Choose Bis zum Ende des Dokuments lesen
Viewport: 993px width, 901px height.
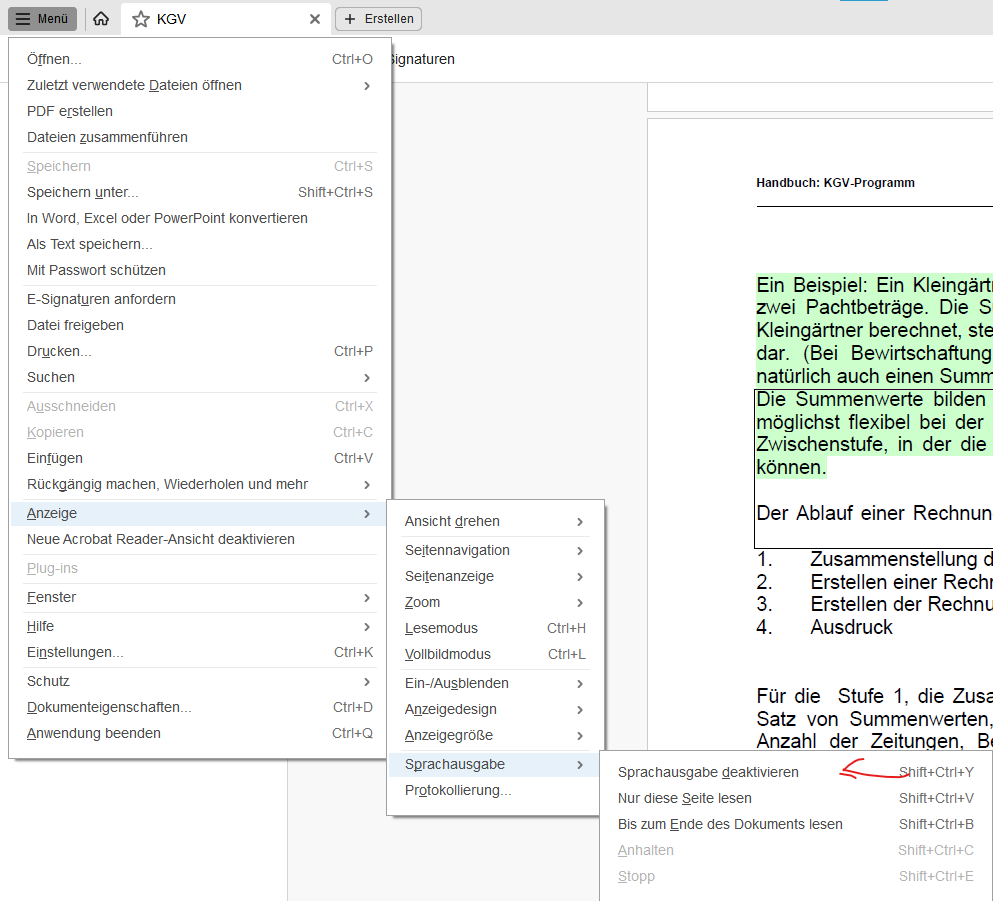click(796, 825)
